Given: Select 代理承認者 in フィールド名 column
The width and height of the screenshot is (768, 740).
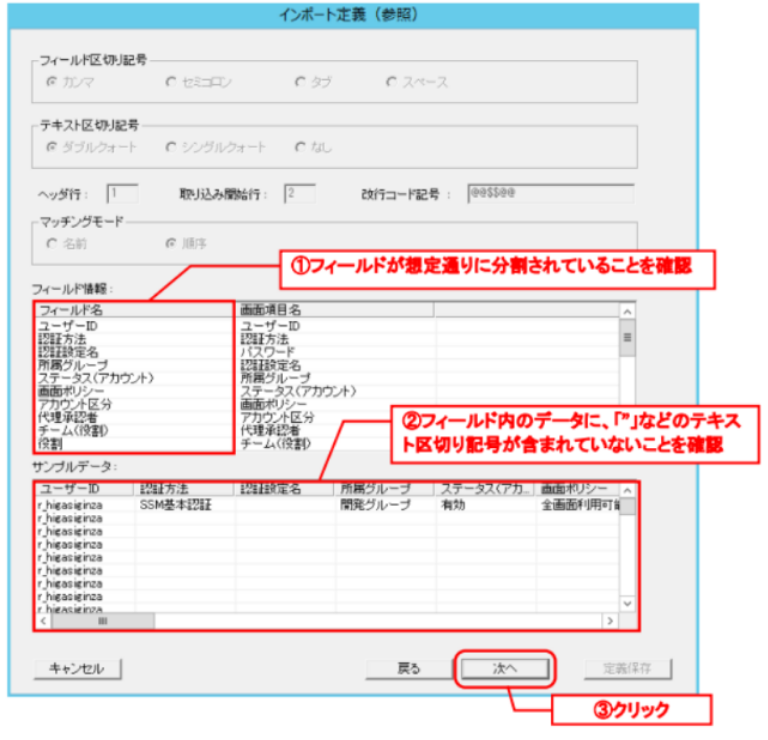Looking at the screenshot, I should coord(68,418).
